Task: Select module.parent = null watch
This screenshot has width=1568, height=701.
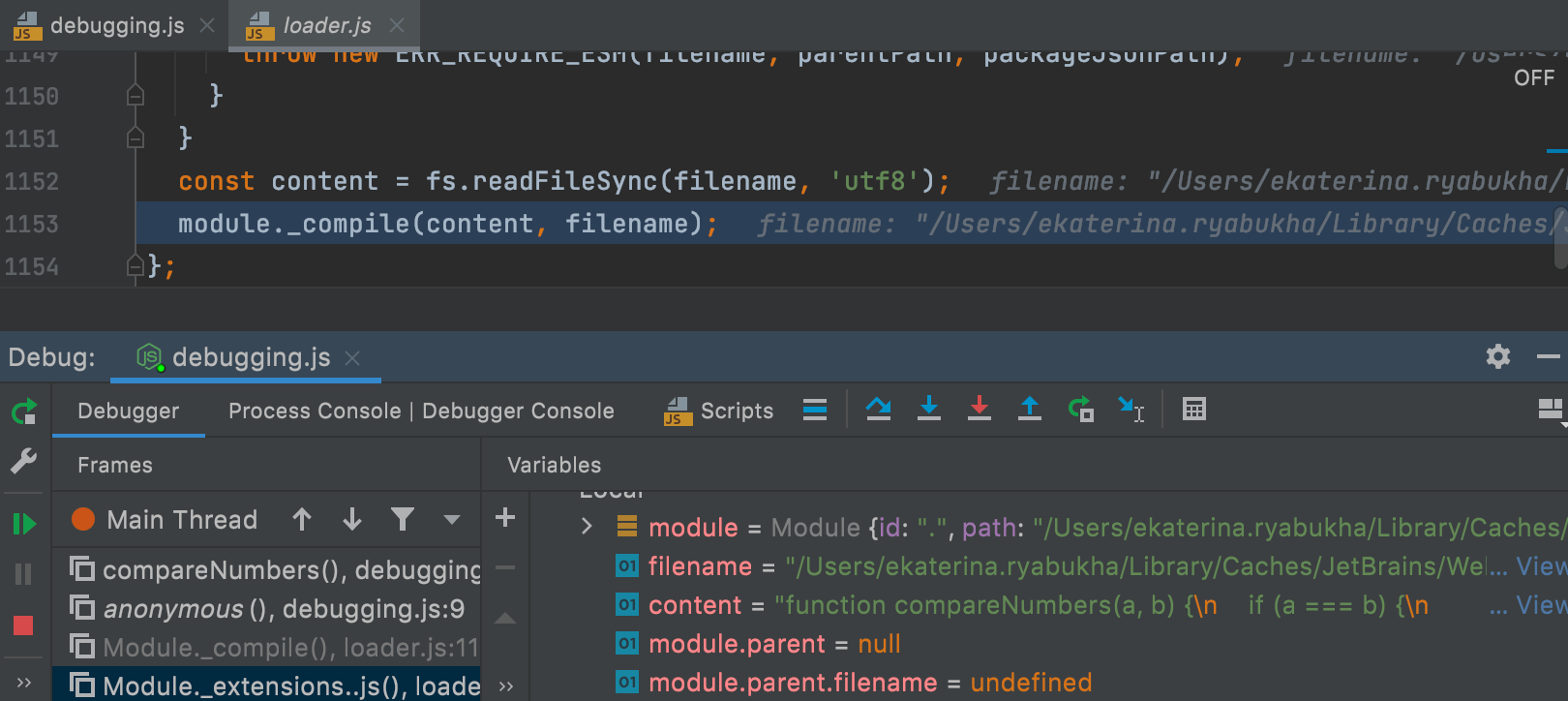Action: (x=1049, y=643)
